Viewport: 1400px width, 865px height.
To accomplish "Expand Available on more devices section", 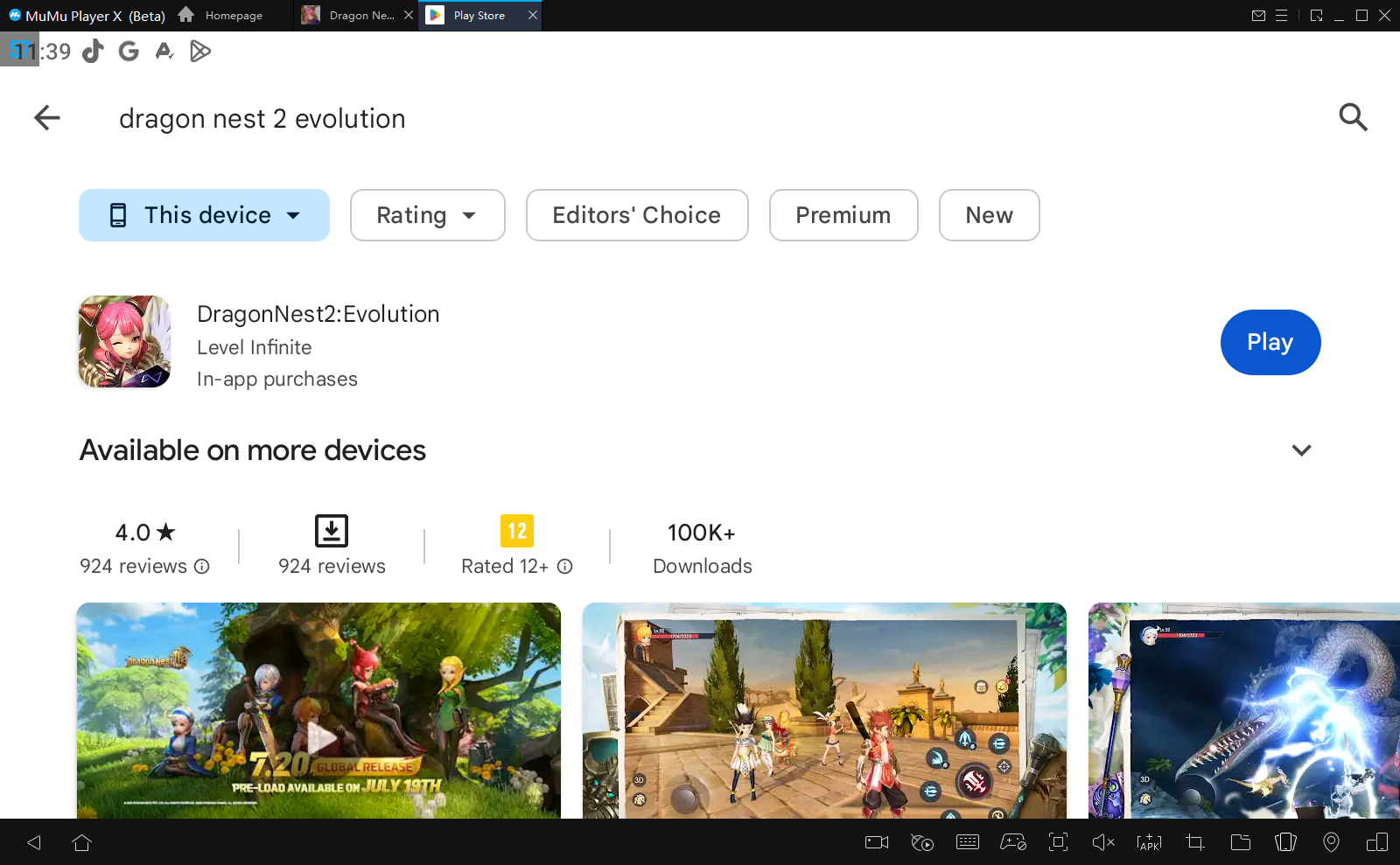I will (x=1301, y=450).
